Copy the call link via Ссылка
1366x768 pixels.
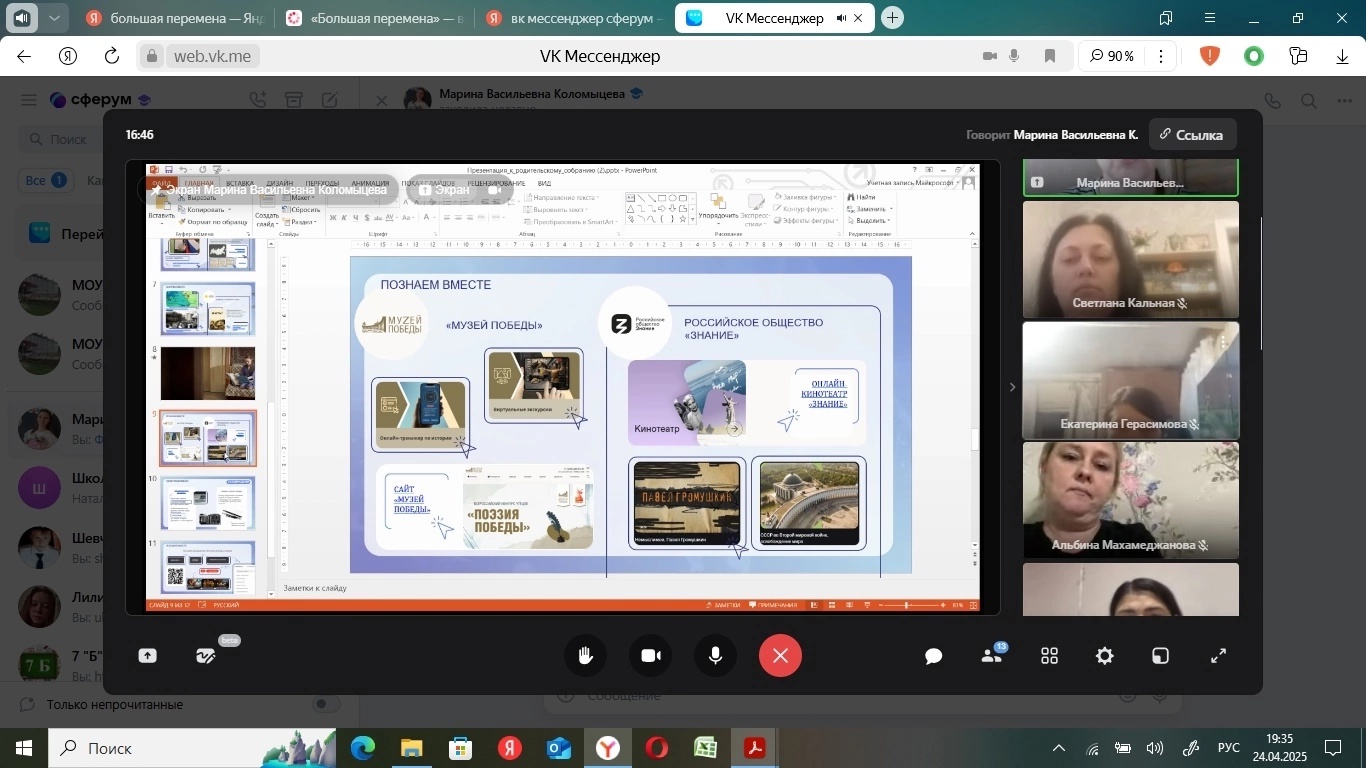coord(1192,135)
